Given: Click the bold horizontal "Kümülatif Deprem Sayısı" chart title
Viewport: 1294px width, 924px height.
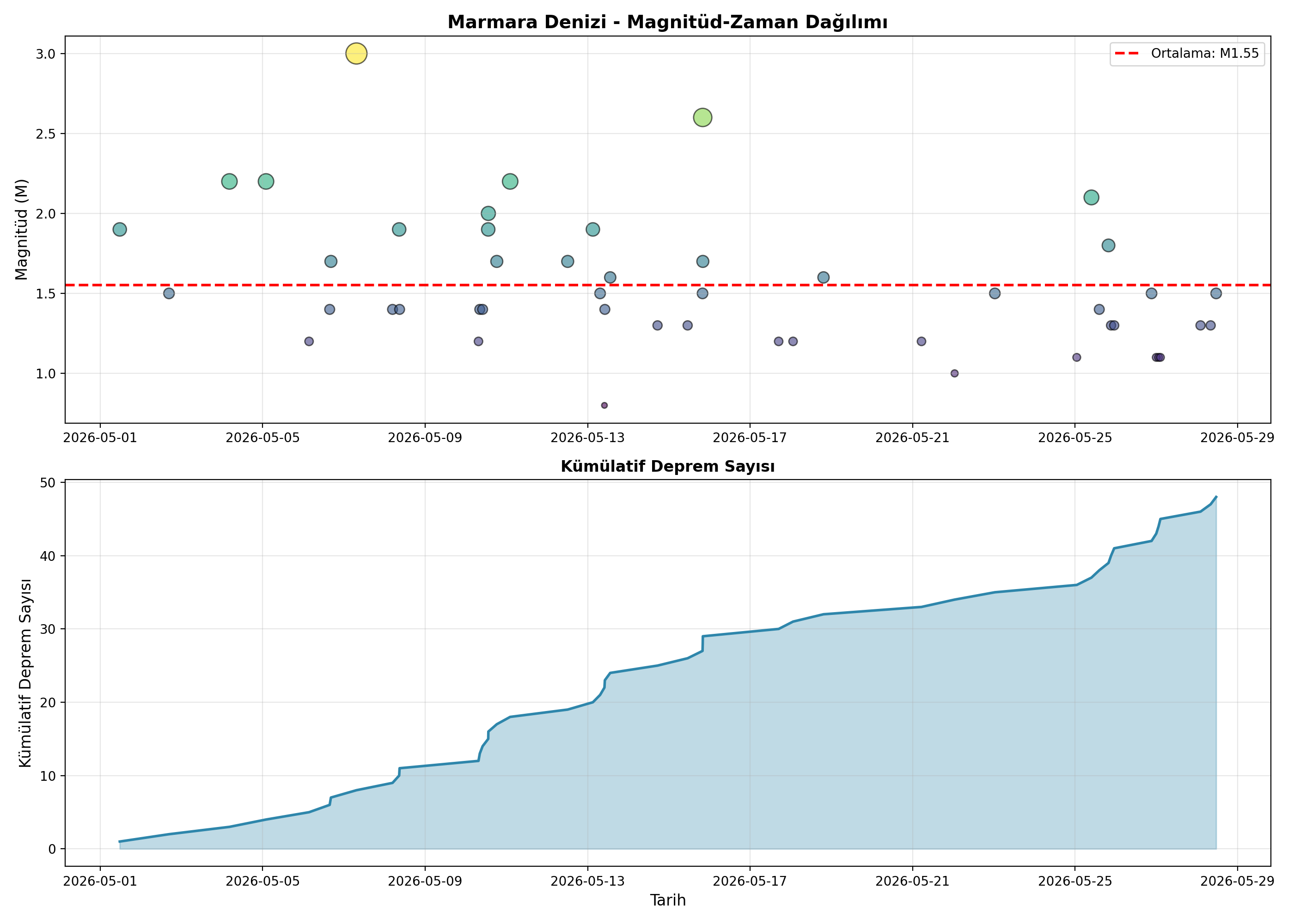Looking at the screenshot, I should click(667, 467).
